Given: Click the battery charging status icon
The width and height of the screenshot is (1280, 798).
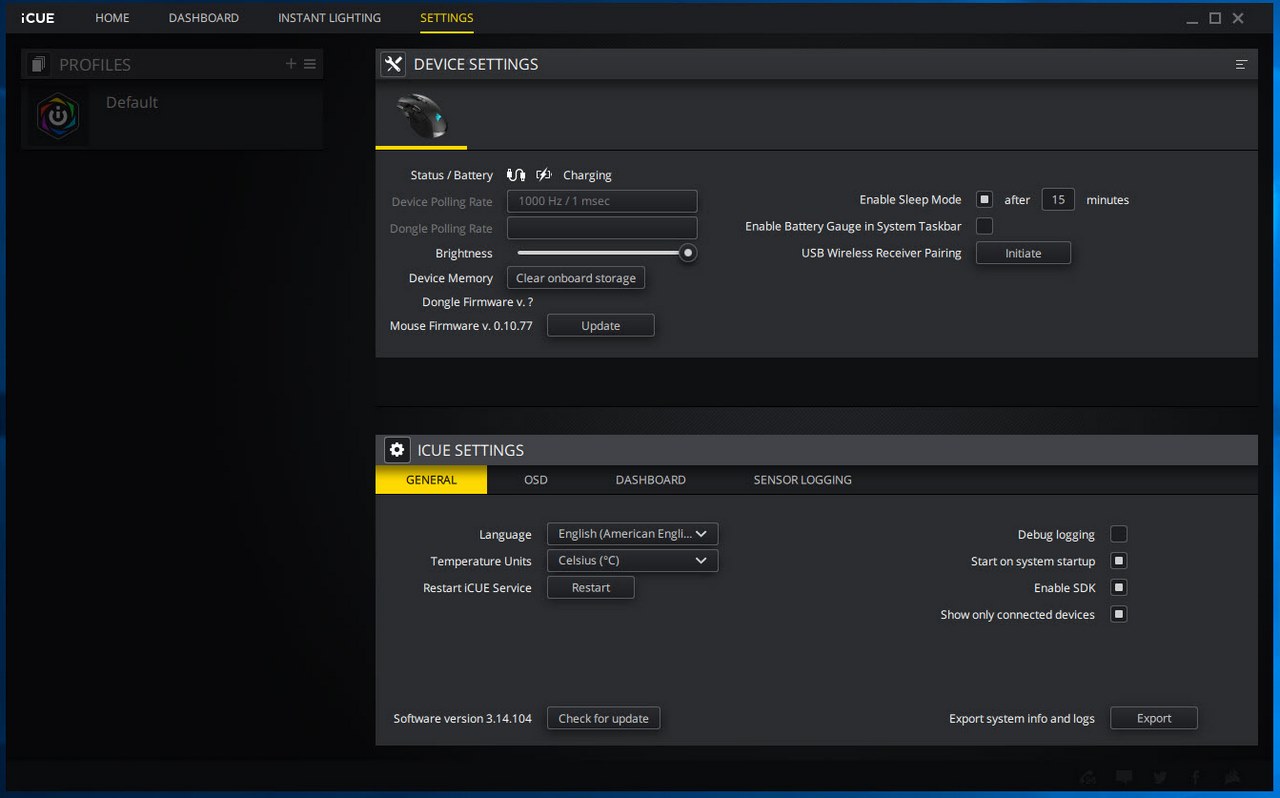Looking at the screenshot, I should click(543, 175).
